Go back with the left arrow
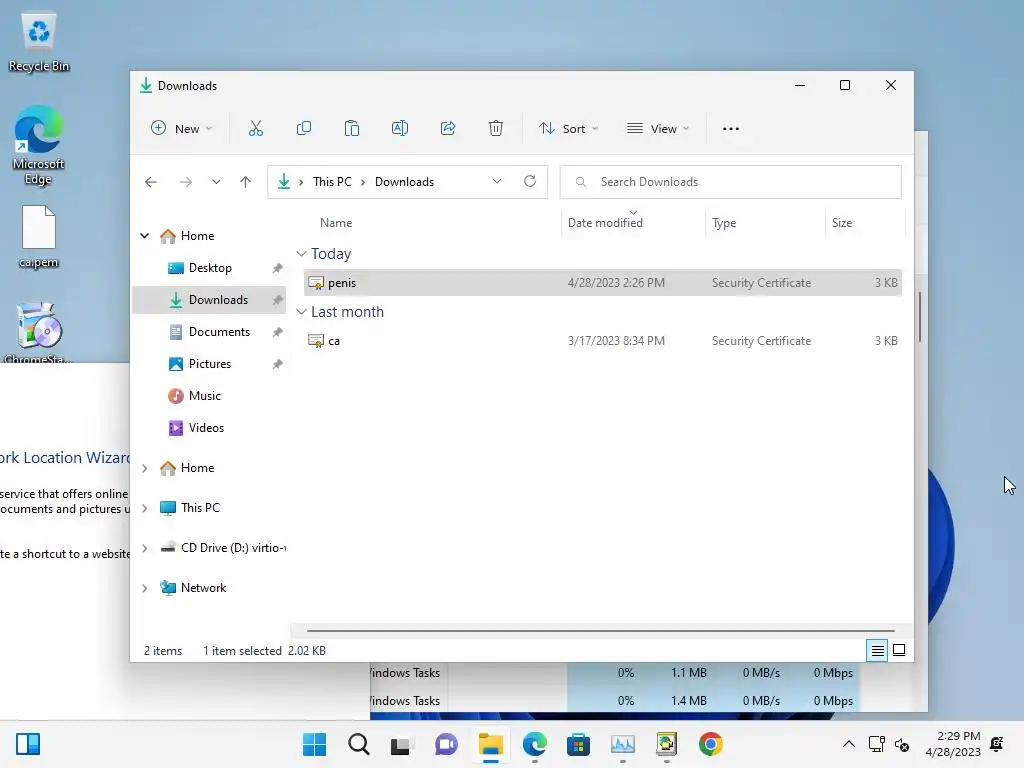The width and height of the screenshot is (1024, 768). [x=151, y=182]
